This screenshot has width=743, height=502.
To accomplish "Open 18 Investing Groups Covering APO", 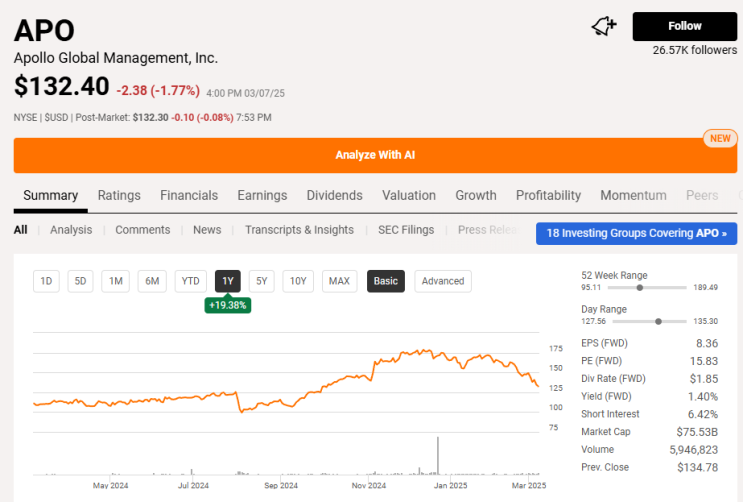I will click(636, 233).
